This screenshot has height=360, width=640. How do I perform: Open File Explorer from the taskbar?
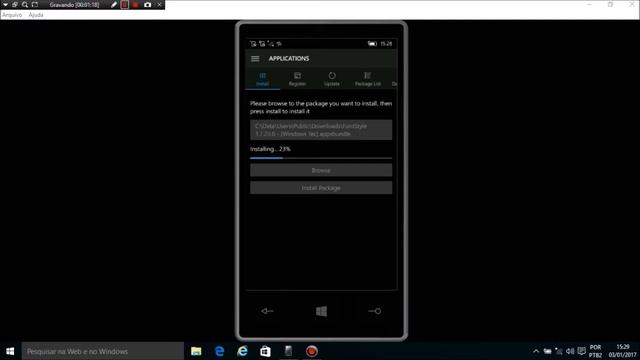point(196,351)
